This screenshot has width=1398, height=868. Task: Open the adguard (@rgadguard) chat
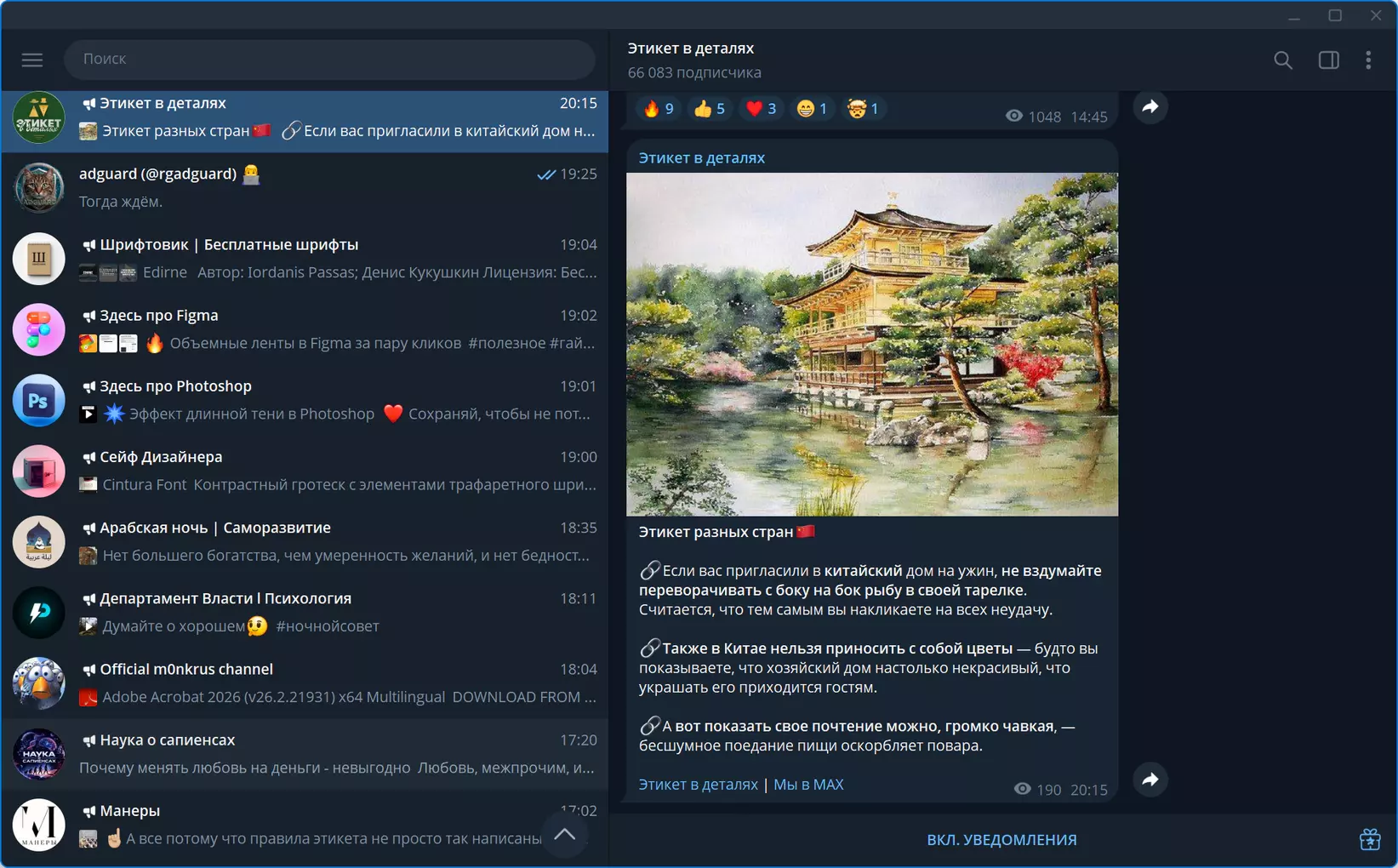(305, 188)
